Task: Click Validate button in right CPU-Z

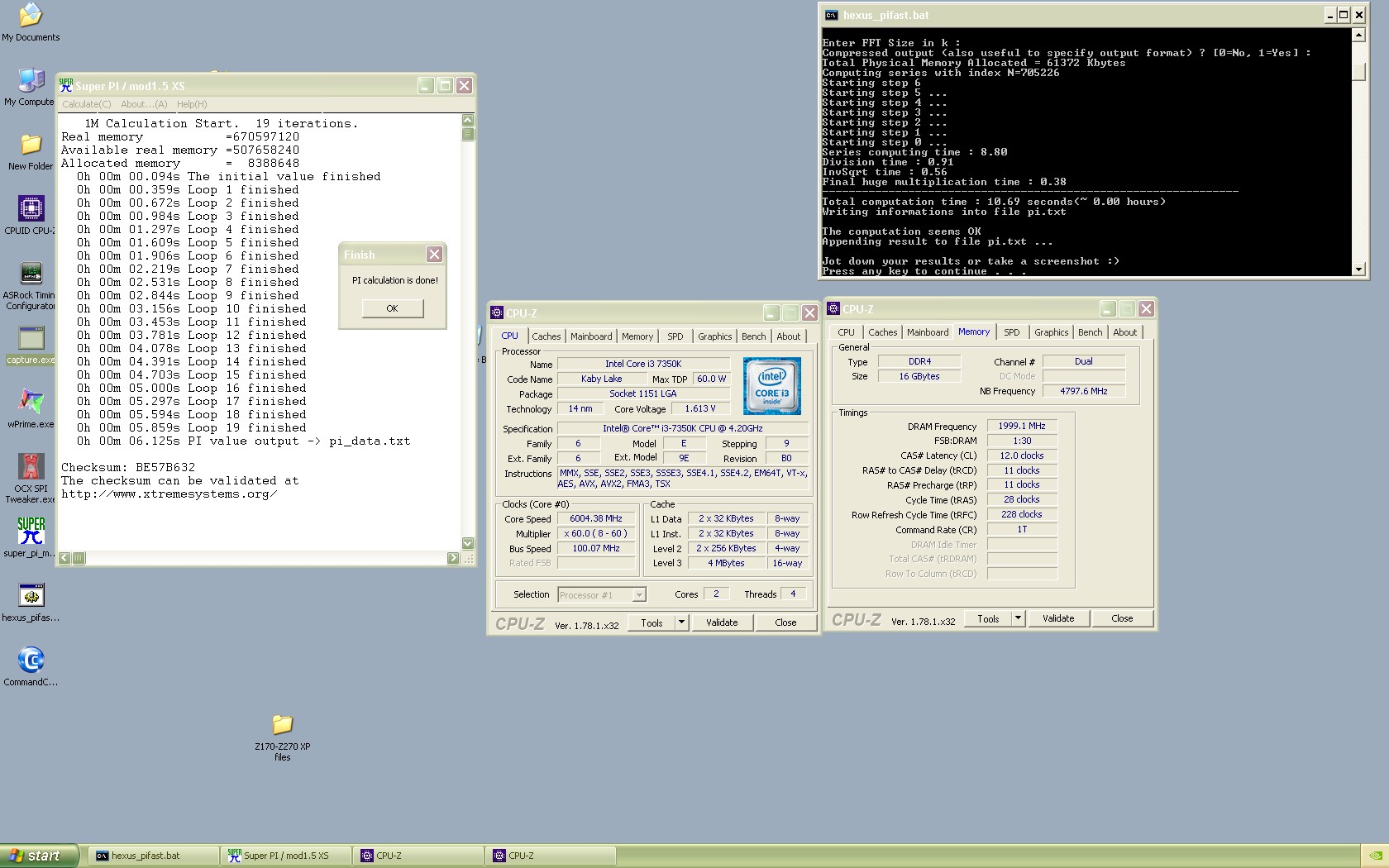Action: [x=1058, y=618]
